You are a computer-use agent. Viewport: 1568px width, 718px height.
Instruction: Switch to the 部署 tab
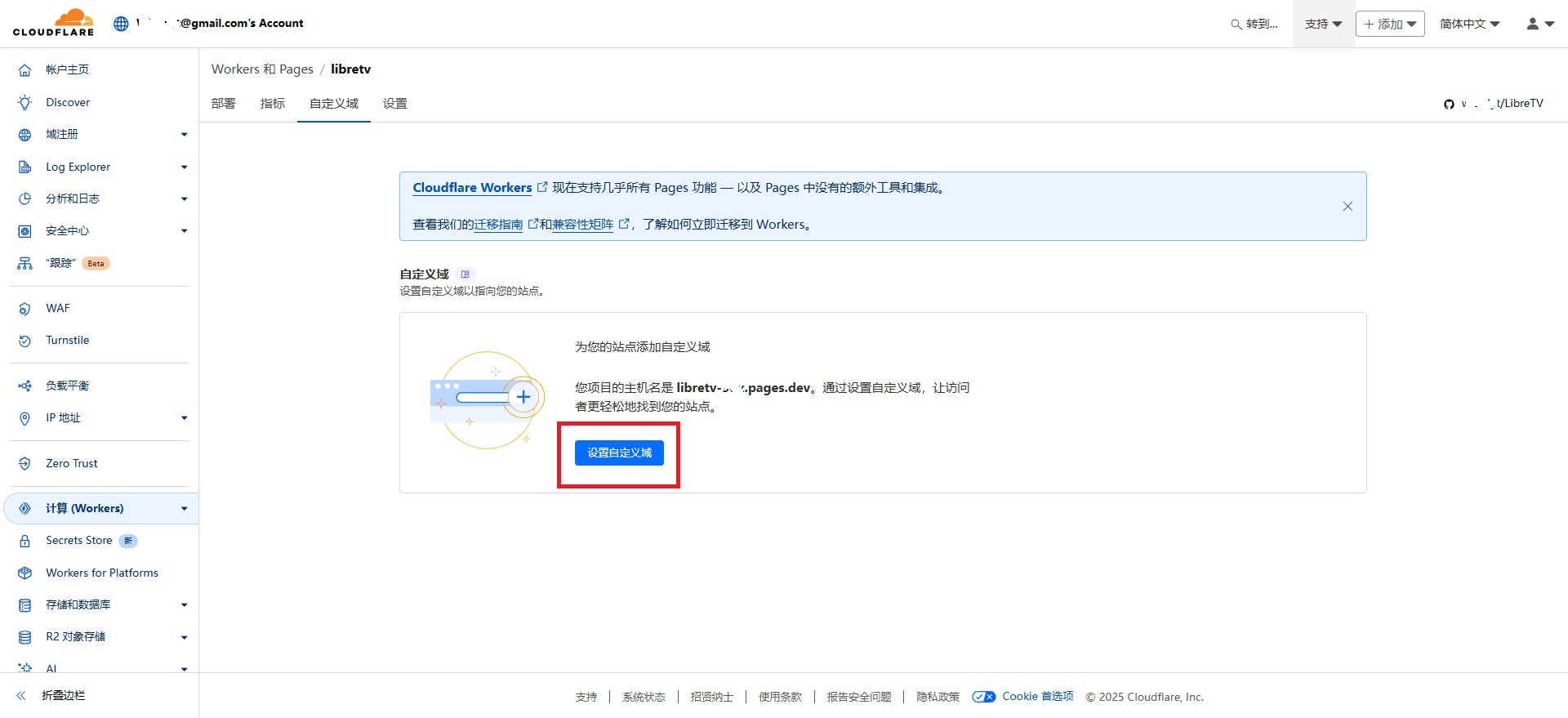coord(223,104)
